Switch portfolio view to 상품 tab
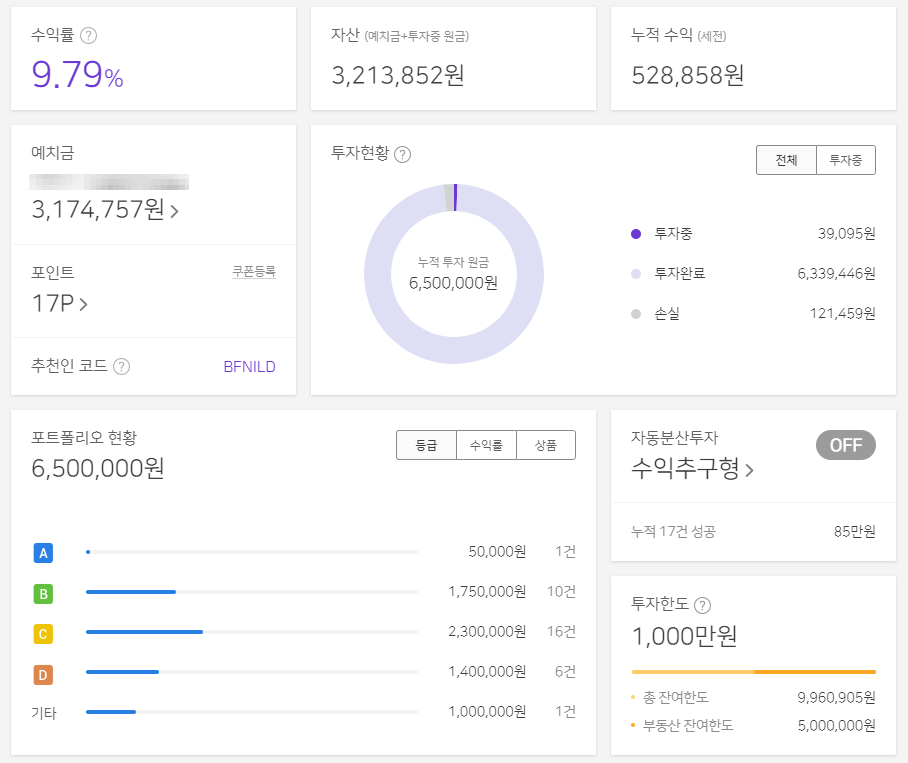908x763 pixels. click(x=545, y=445)
